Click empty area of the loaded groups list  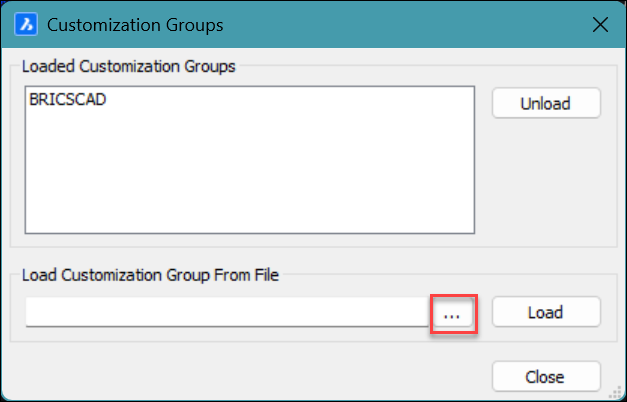[x=247, y=180]
